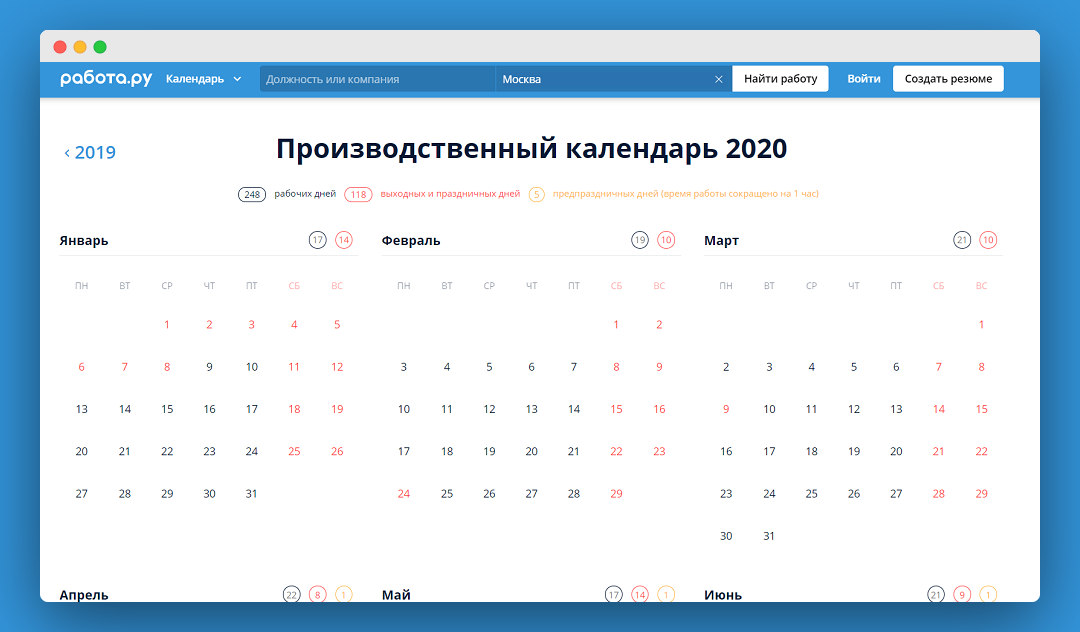The height and width of the screenshot is (632, 1080).
Task: Click June's 21 working days circle
Action: point(935,595)
